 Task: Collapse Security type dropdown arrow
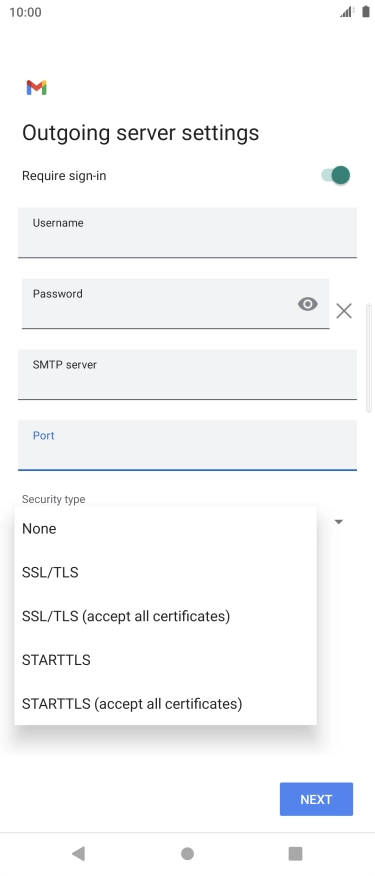338,522
